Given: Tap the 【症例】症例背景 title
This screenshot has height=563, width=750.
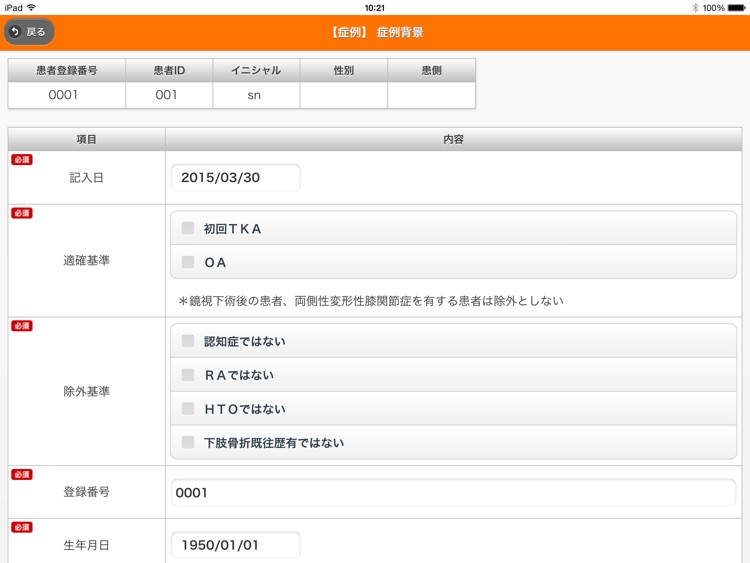Looking at the screenshot, I should 377,33.
